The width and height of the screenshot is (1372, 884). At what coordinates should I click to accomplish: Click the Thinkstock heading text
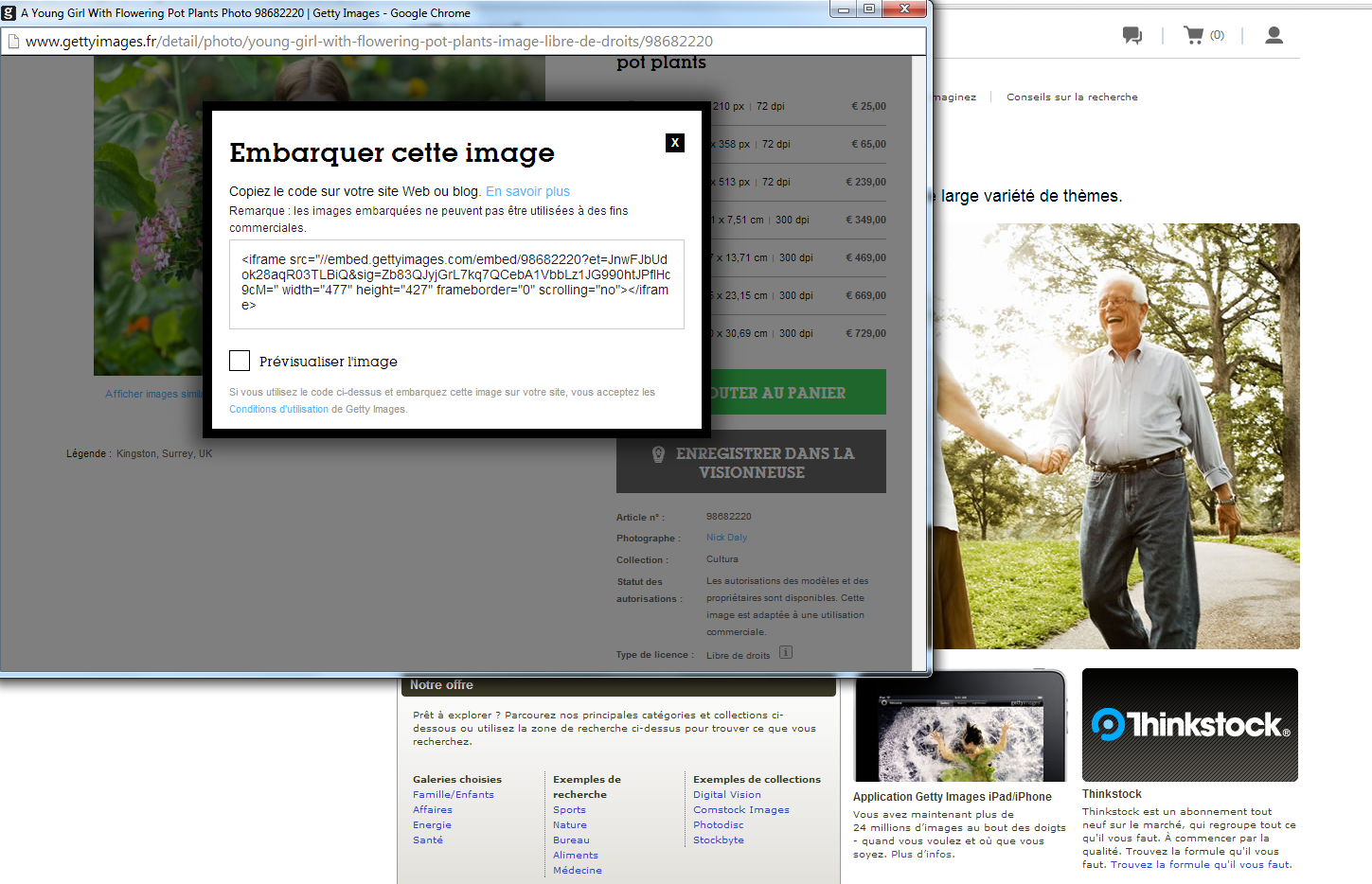(1112, 794)
